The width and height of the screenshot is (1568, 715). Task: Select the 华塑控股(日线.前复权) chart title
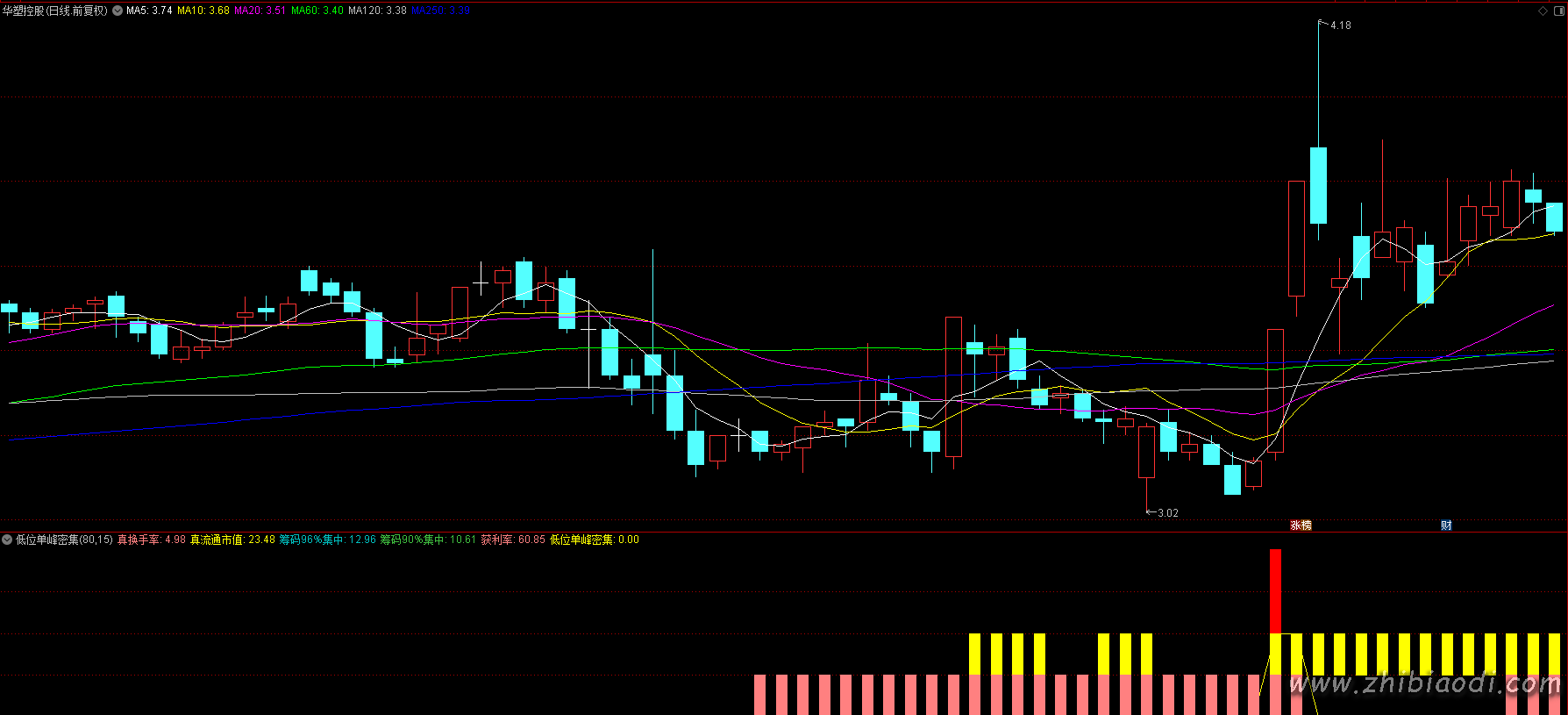pyautogui.click(x=54, y=11)
